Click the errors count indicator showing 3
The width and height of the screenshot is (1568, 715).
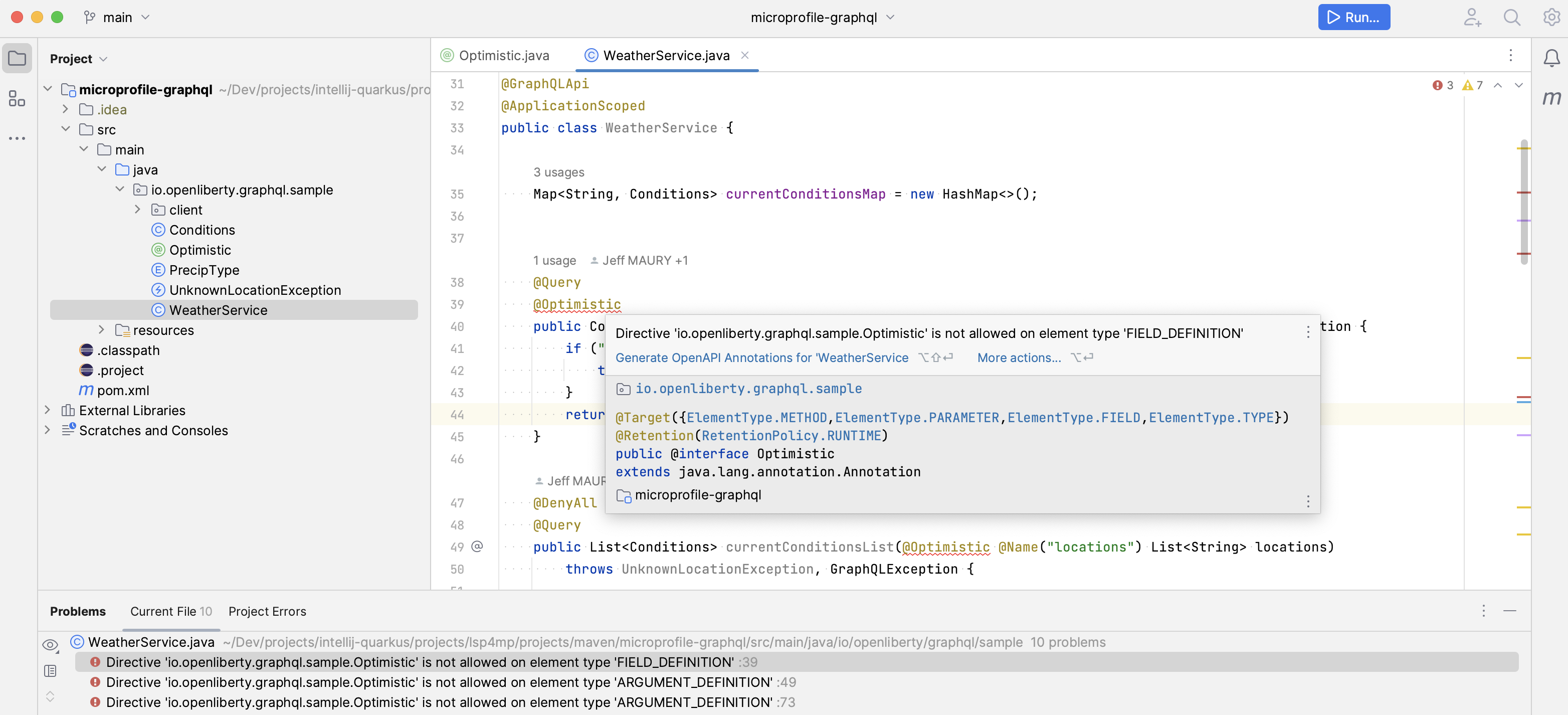[1443, 85]
